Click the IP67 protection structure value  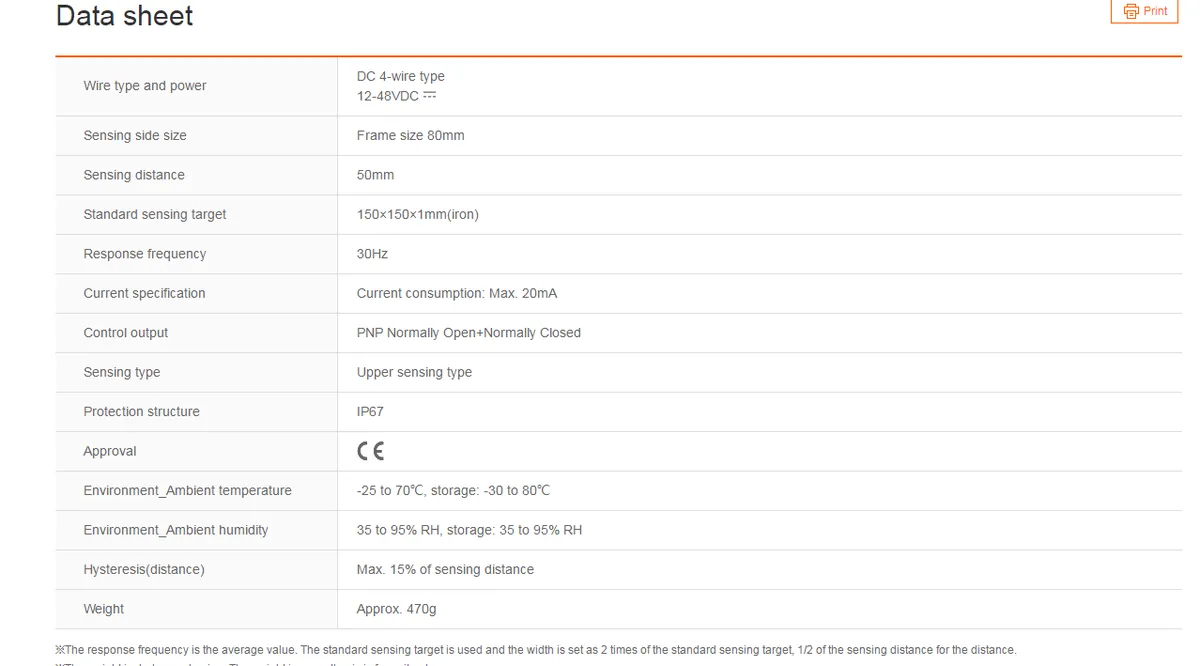tap(370, 412)
